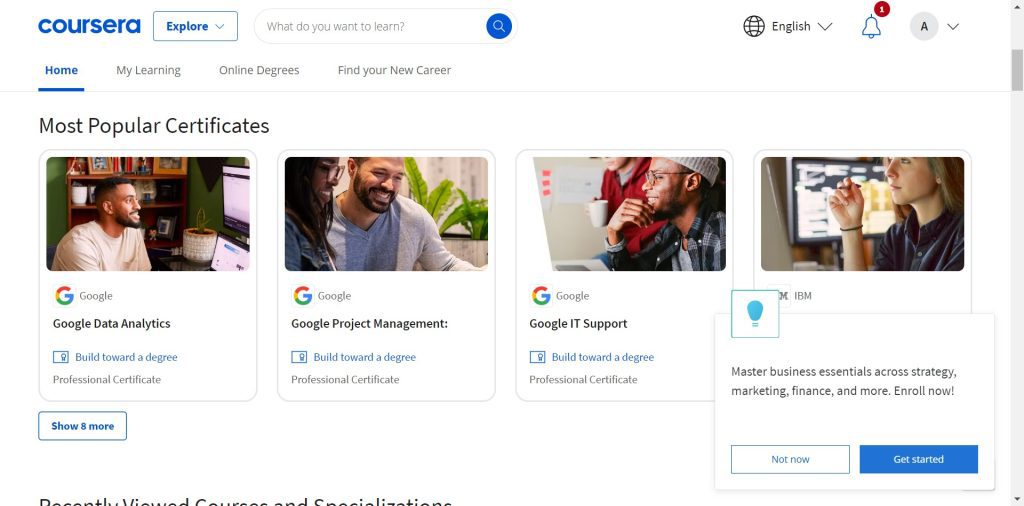
Task: Open the notifications bell icon
Action: [871, 27]
